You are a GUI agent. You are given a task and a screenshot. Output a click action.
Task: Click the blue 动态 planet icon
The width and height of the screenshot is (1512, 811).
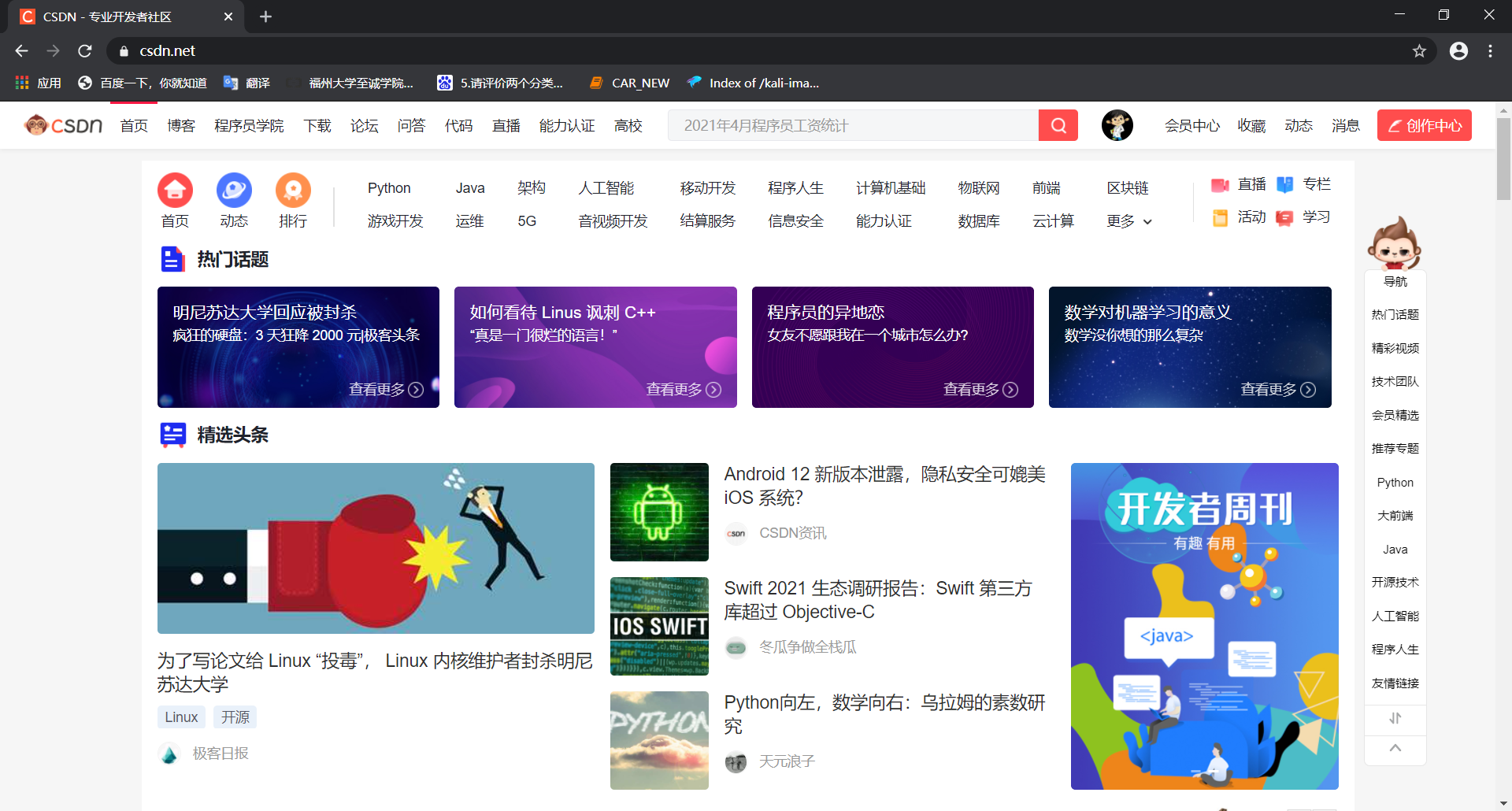[x=234, y=191]
